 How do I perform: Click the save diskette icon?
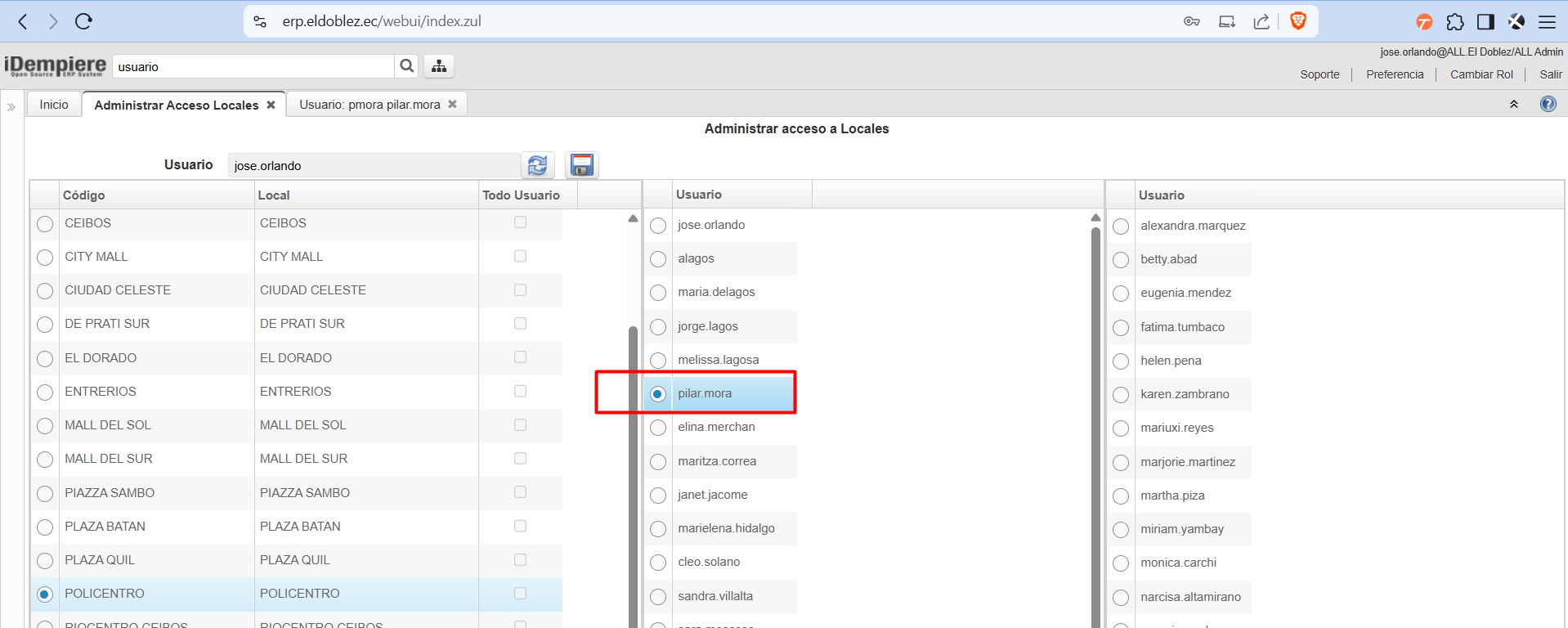coord(581,165)
